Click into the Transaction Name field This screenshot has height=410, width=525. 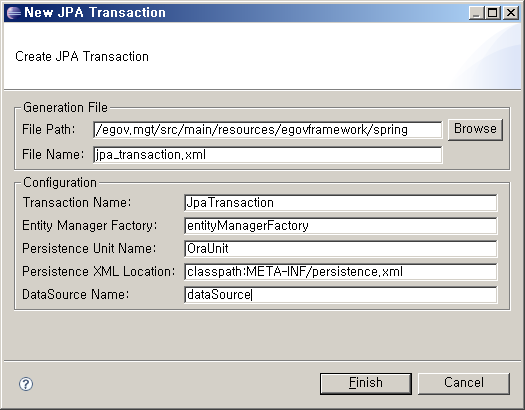341,203
